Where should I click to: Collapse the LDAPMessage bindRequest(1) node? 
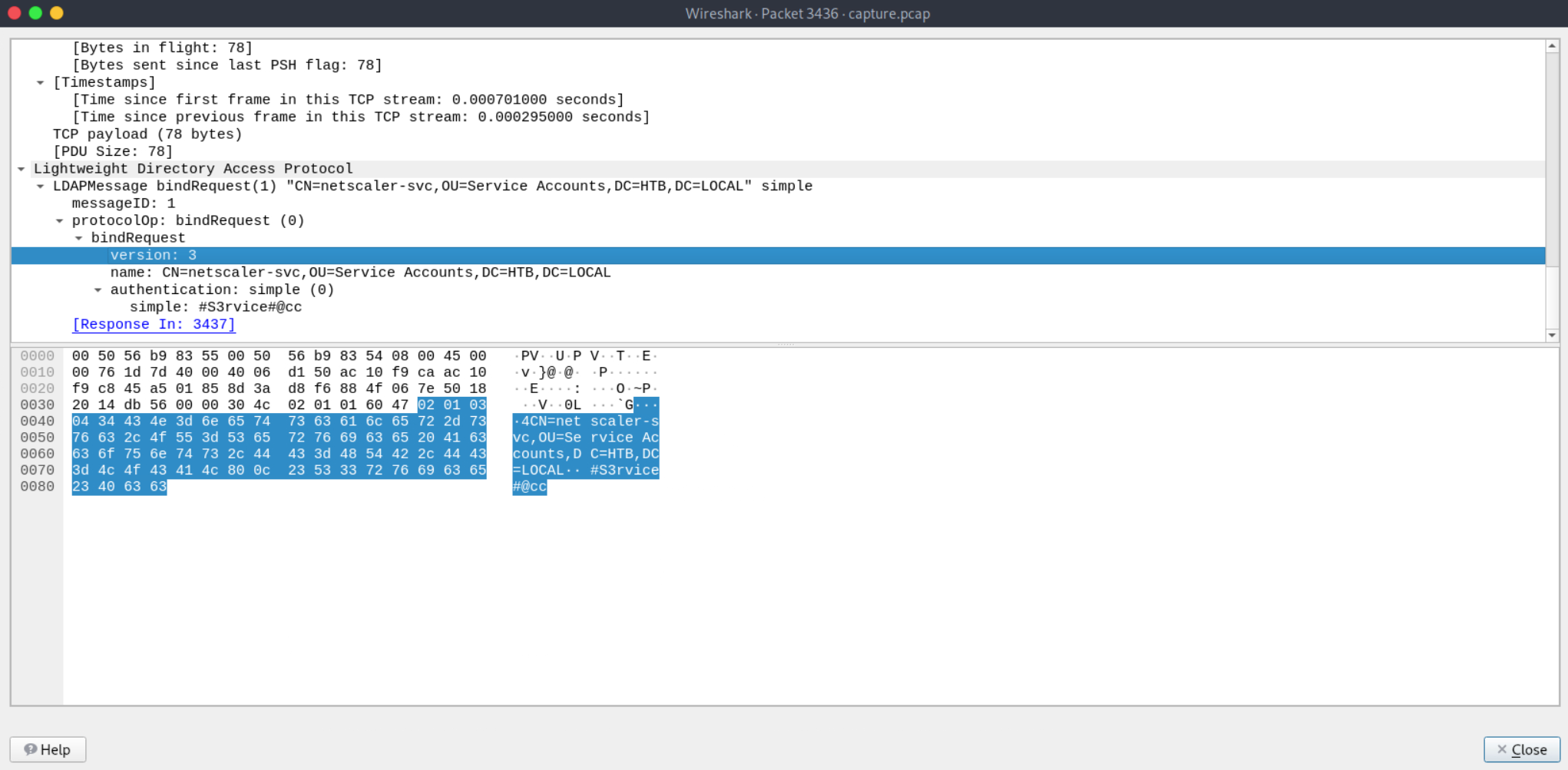point(40,187)
